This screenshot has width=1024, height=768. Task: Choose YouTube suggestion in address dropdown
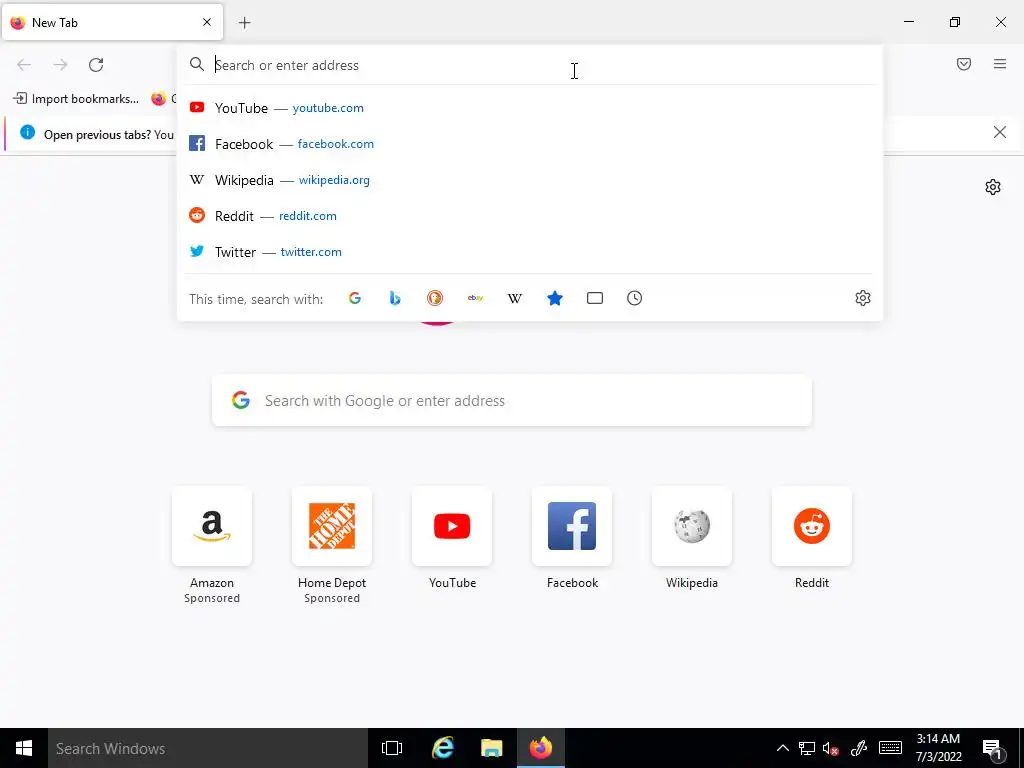(x=530, y=108)
